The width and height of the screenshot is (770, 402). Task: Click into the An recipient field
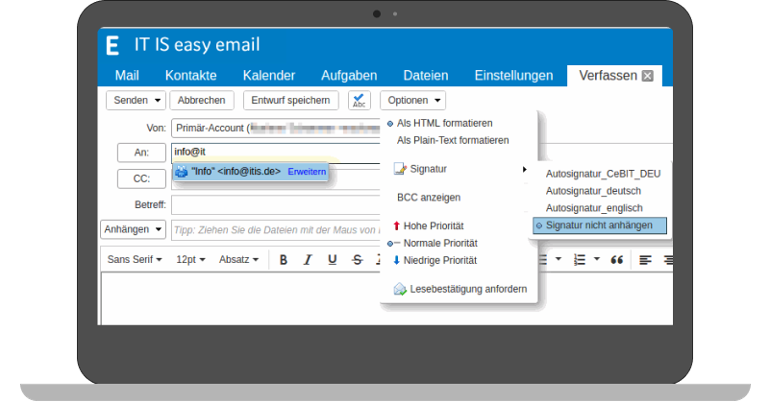tap(275, 153)
